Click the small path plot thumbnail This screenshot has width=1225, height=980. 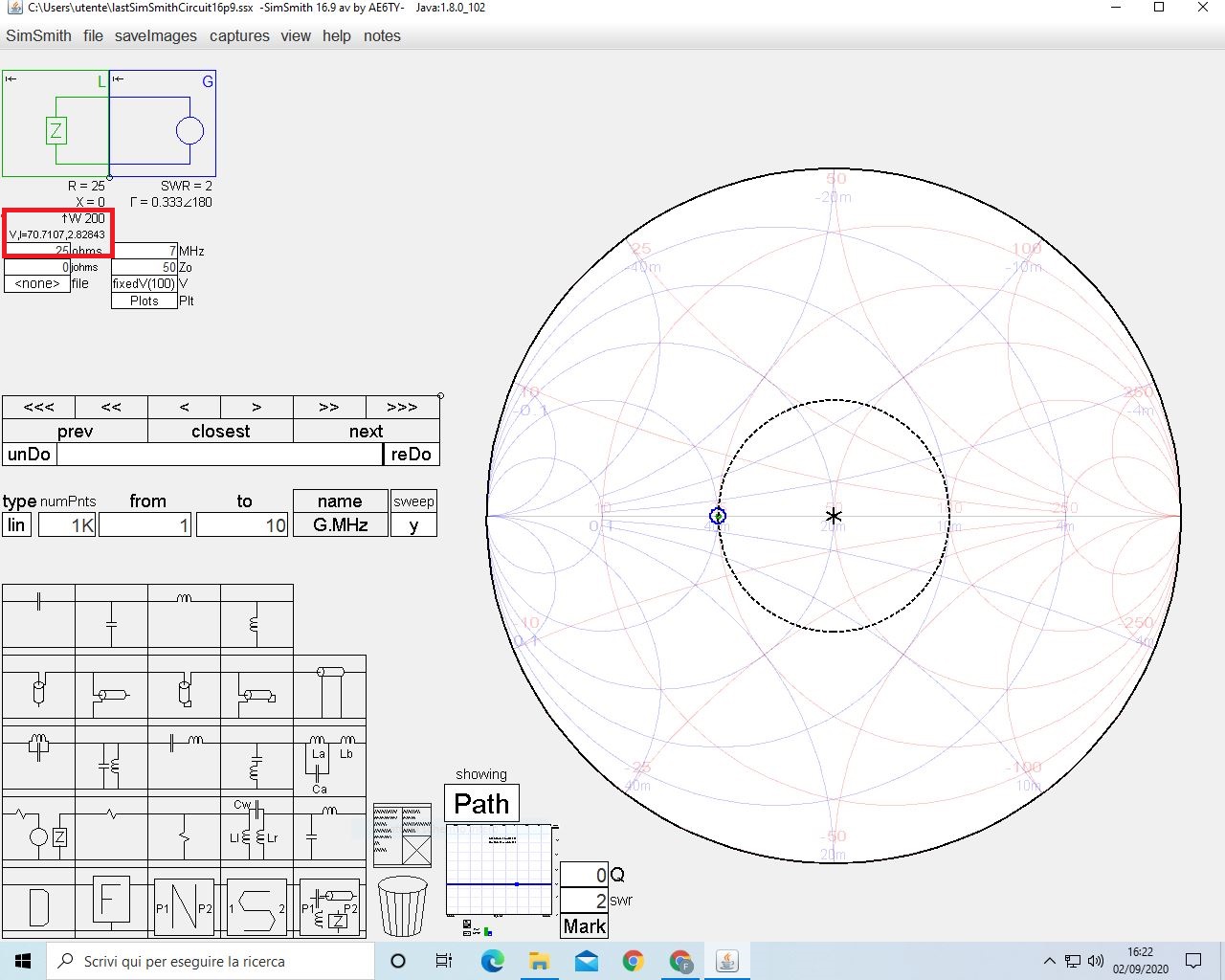501,869
